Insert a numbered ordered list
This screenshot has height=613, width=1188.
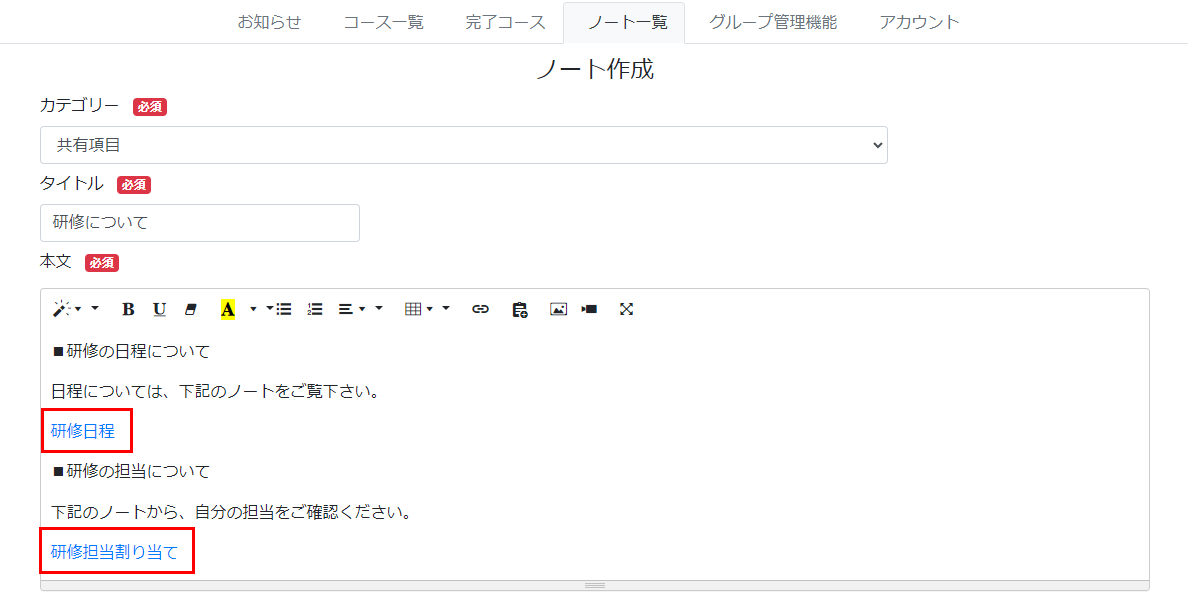click(x=315, y=309)
